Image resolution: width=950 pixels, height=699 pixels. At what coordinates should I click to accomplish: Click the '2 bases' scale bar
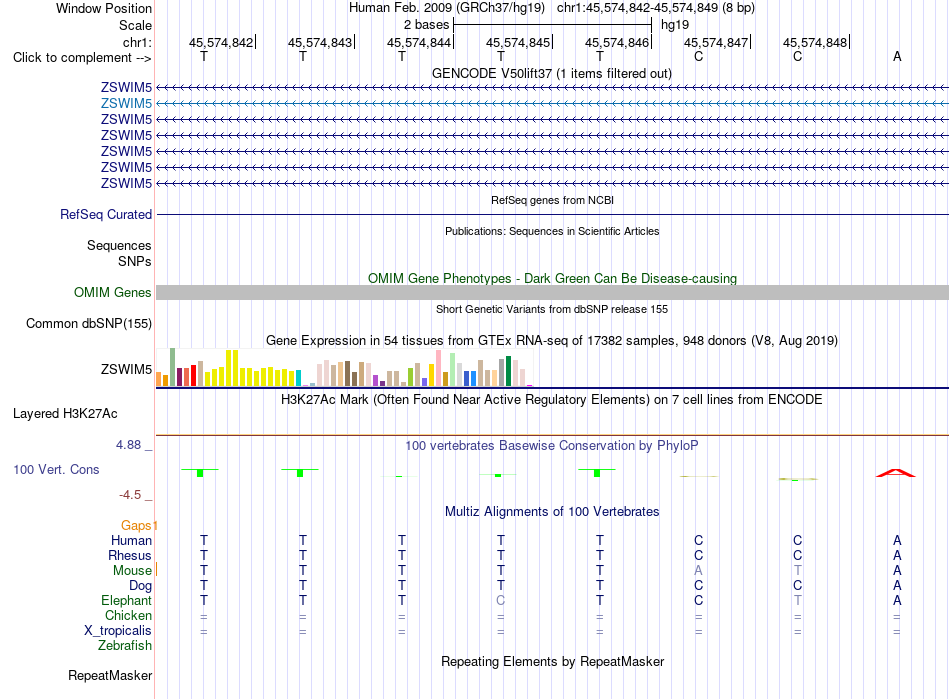(552, 25)
